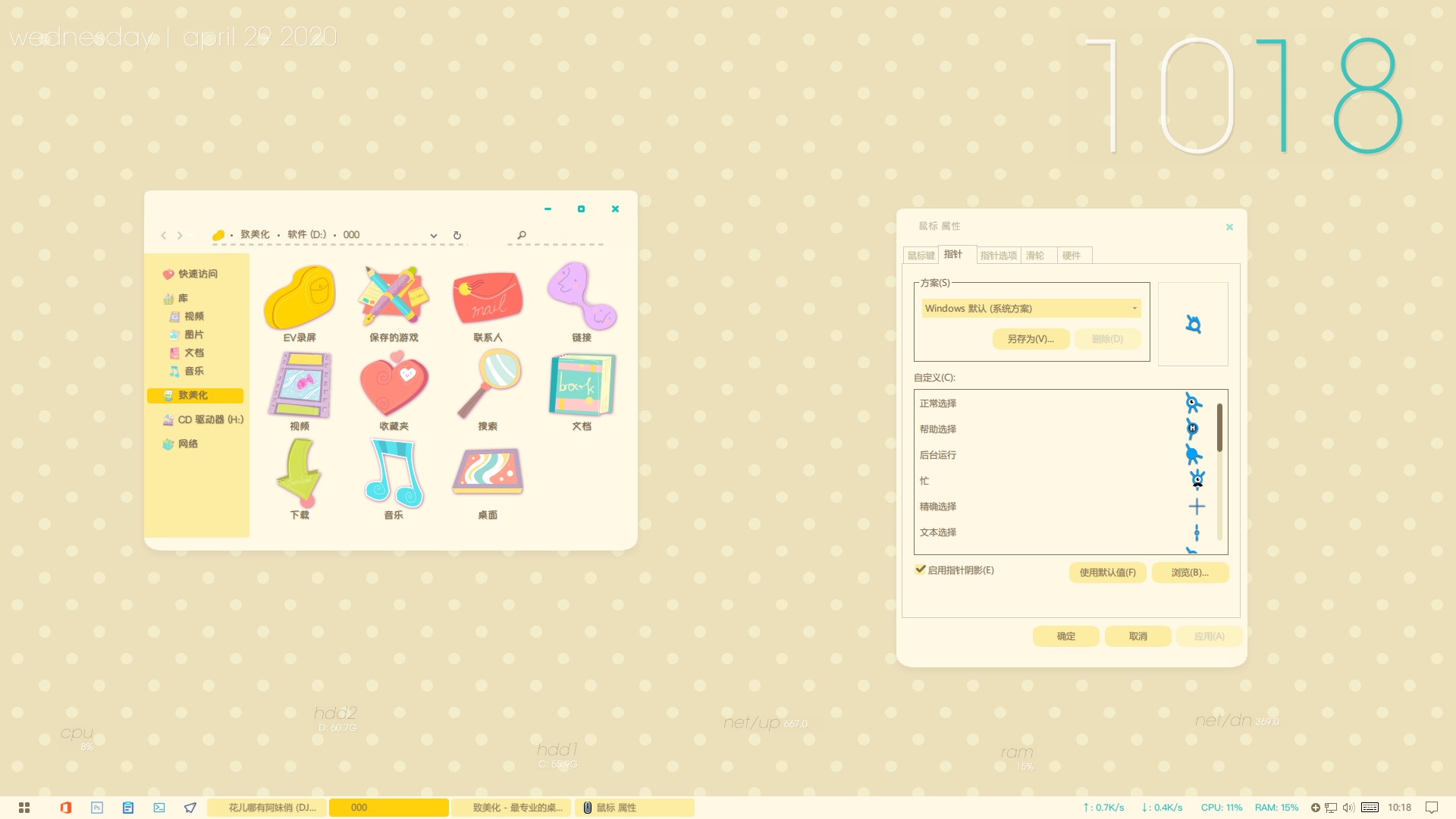Viewport: 1456px width, 819px height.
Task: Expand address bar history dropdown arrow
Action: pos(434,235)
